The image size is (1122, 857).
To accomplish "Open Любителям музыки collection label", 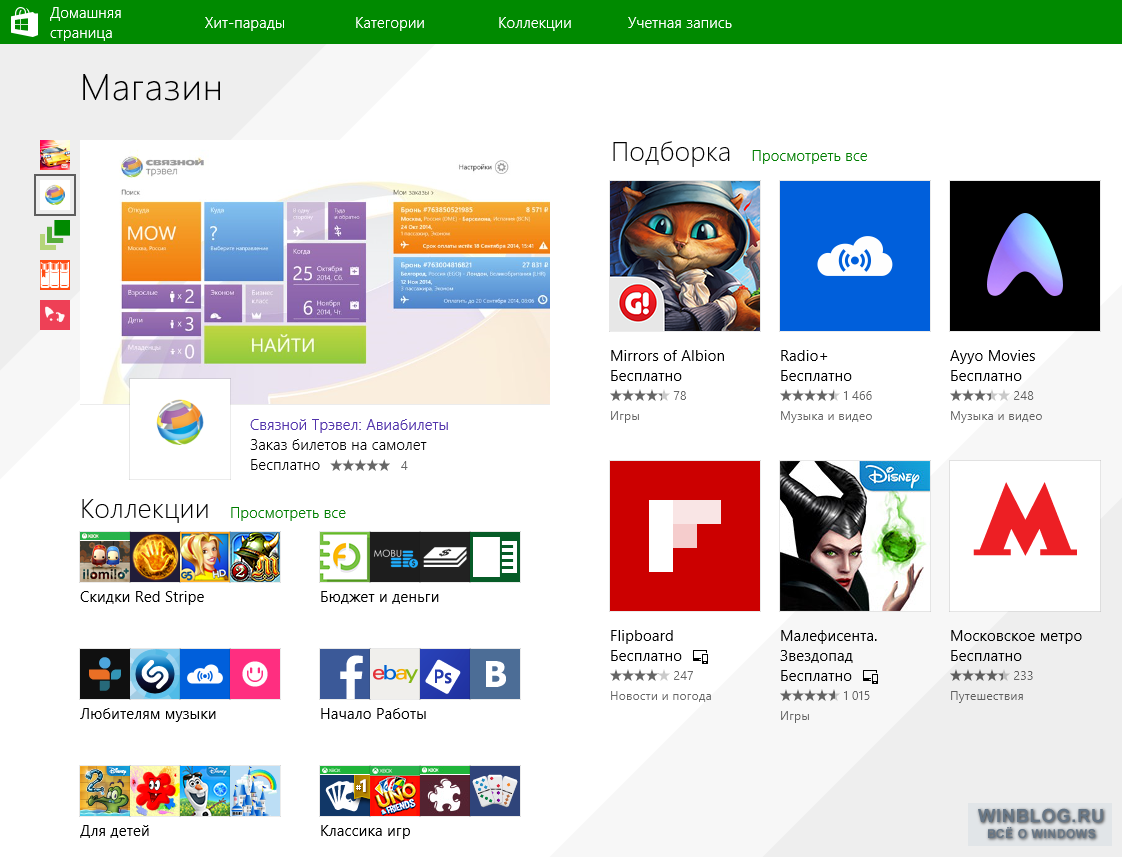I will click(148, 714).
